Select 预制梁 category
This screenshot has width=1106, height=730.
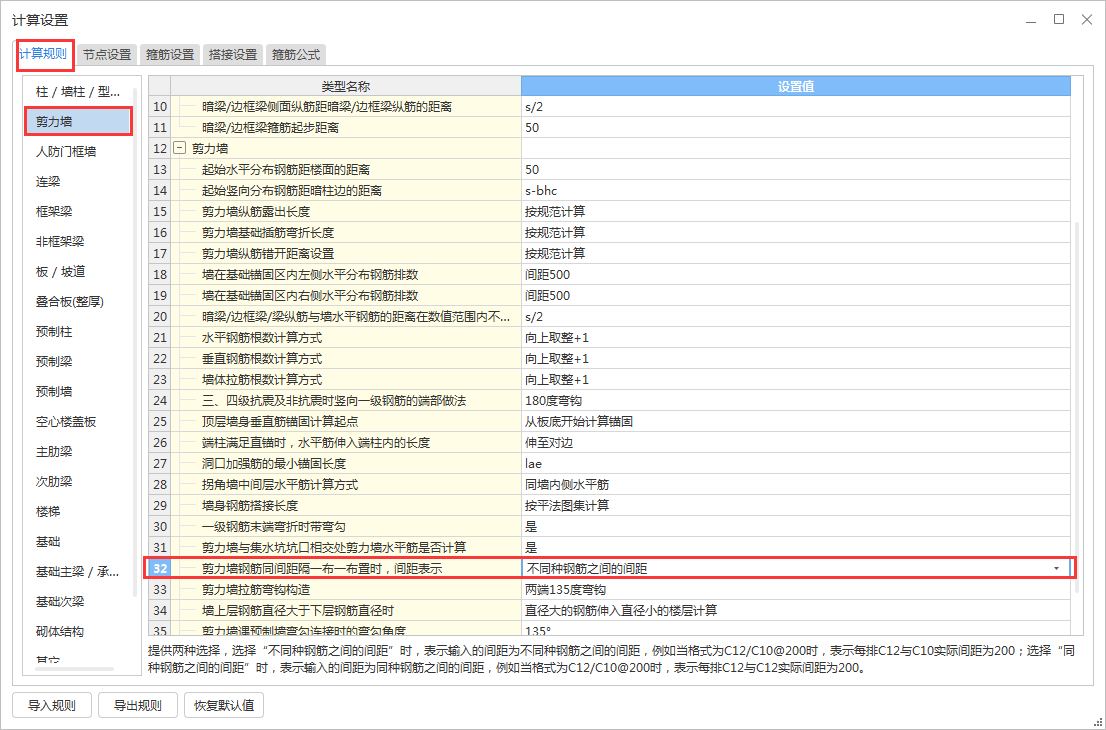pos(78,362)
